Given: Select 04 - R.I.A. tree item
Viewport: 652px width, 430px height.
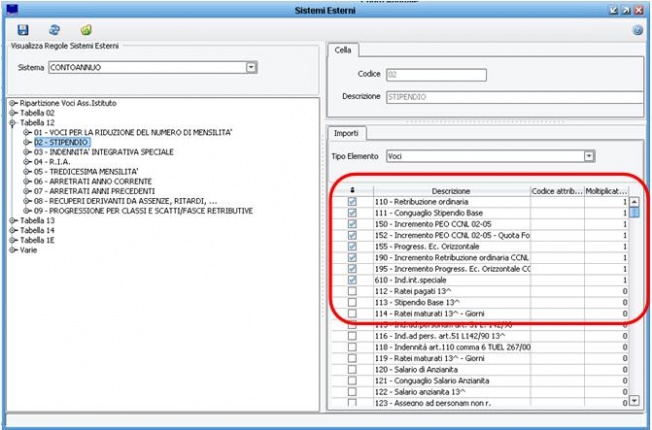Looking at the screenshot, I should click(52, 162).
